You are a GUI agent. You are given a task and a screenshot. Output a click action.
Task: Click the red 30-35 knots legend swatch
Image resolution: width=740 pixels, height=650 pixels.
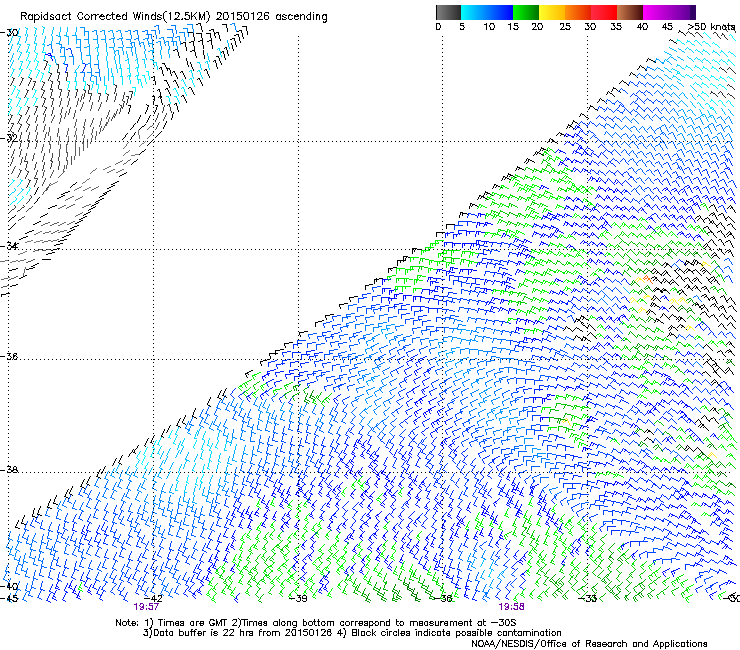click(x=604, y=12)
